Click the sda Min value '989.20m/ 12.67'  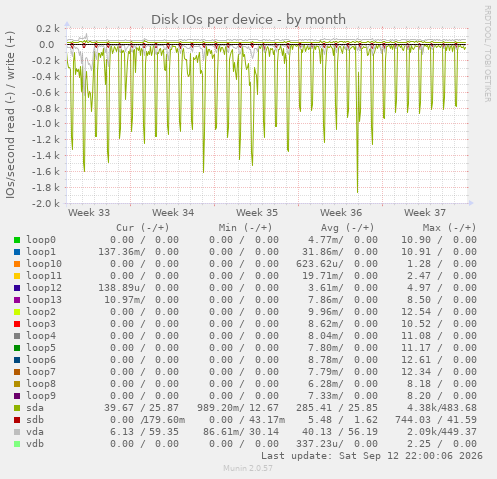238,408
